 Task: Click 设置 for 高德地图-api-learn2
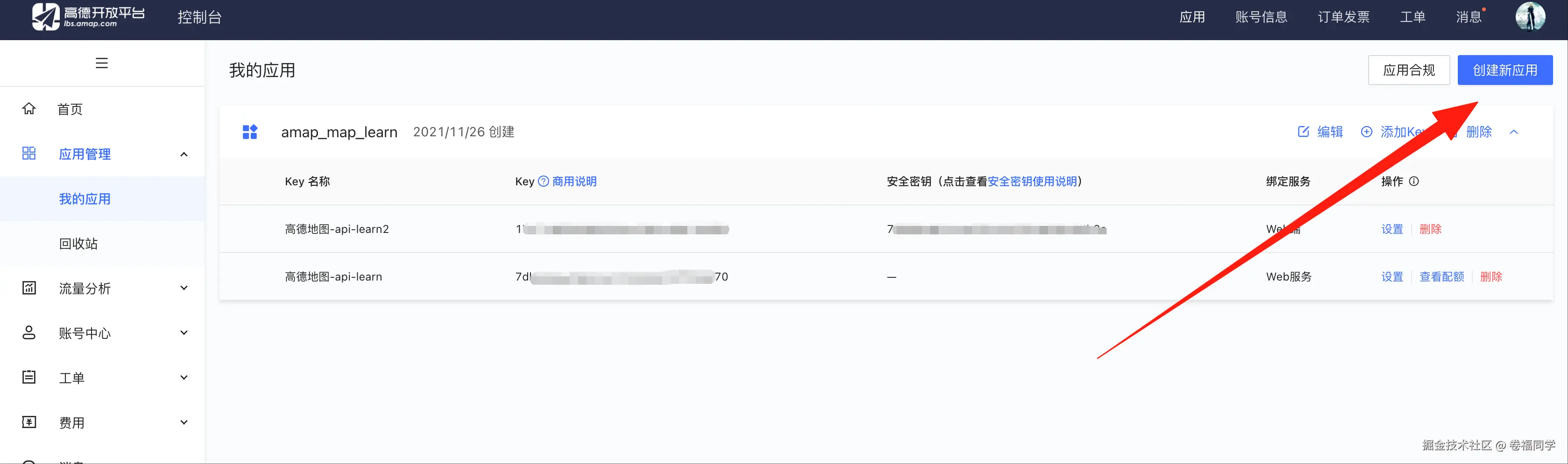tap(1392, 229)
